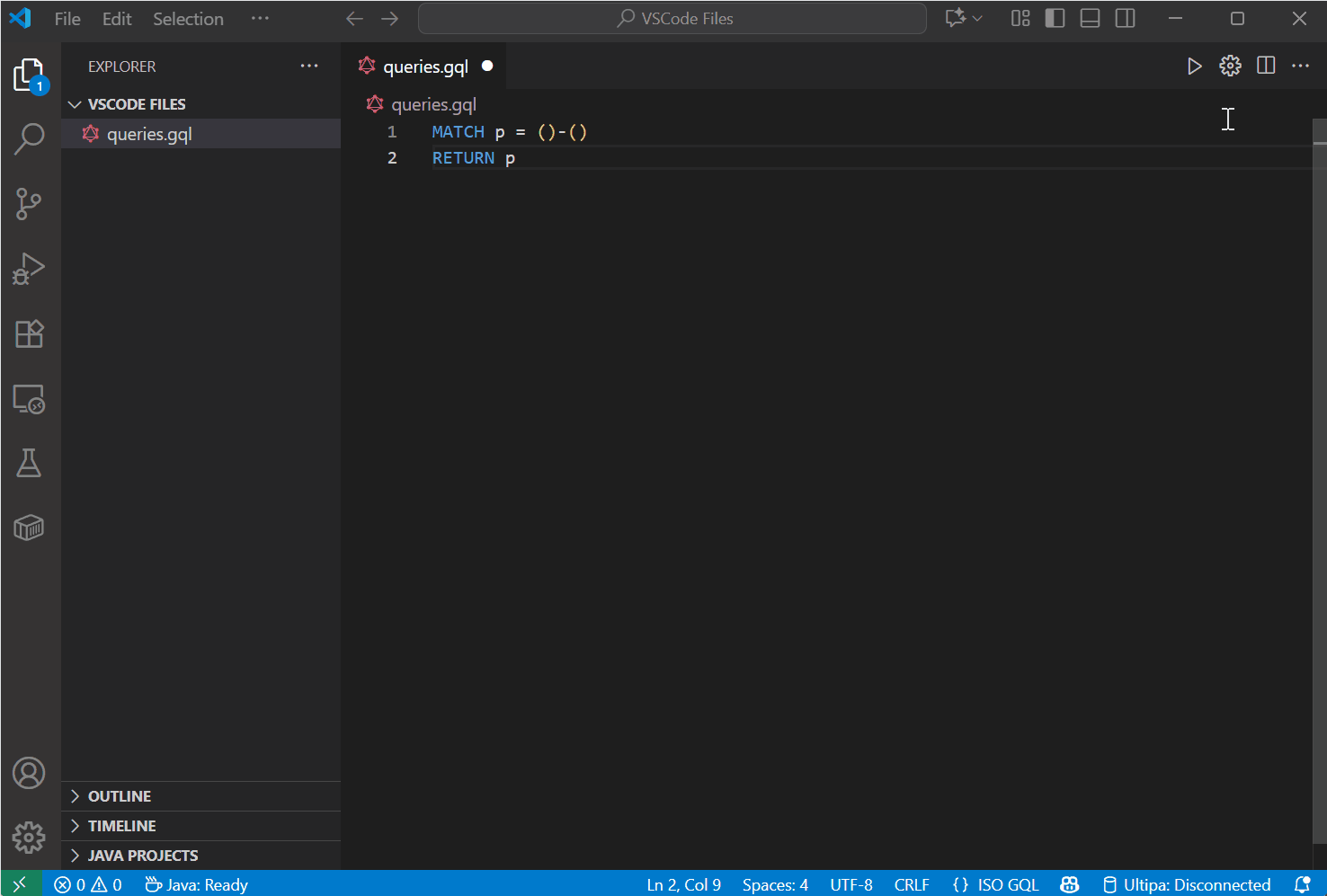Expand the TIMELINE section

(x=121, y=826)
